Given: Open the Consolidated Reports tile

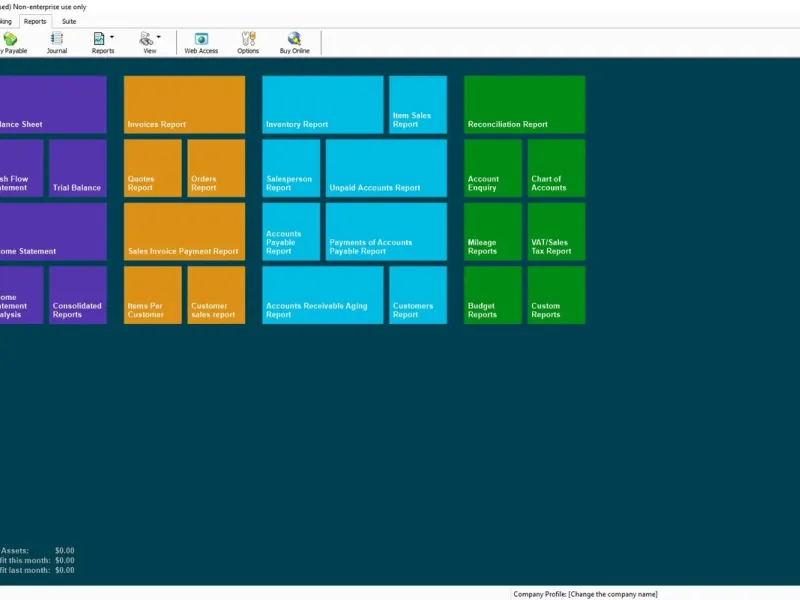Looking at the screenshot, I should point(78,295).
